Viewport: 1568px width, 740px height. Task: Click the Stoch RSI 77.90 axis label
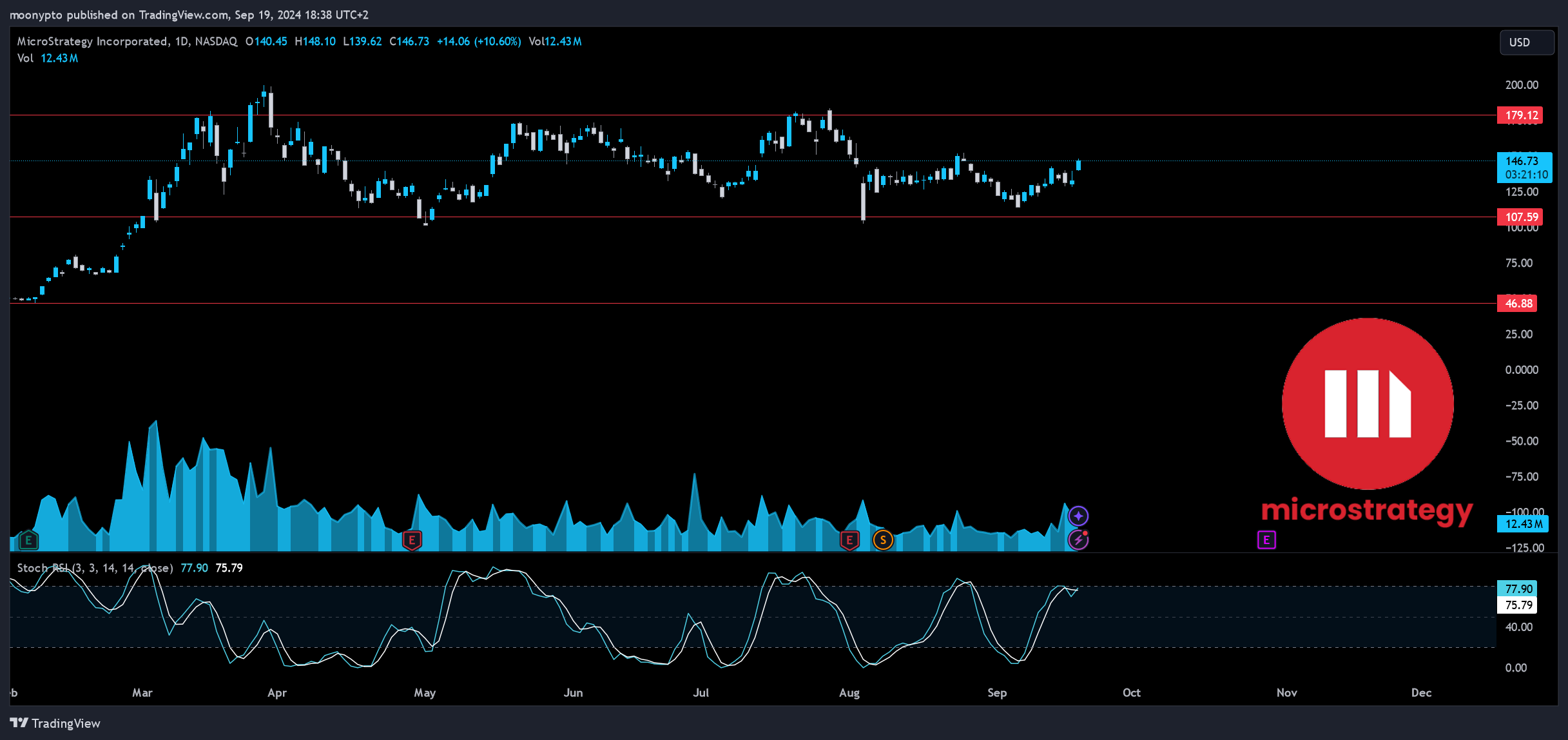tap(1517, 589)
